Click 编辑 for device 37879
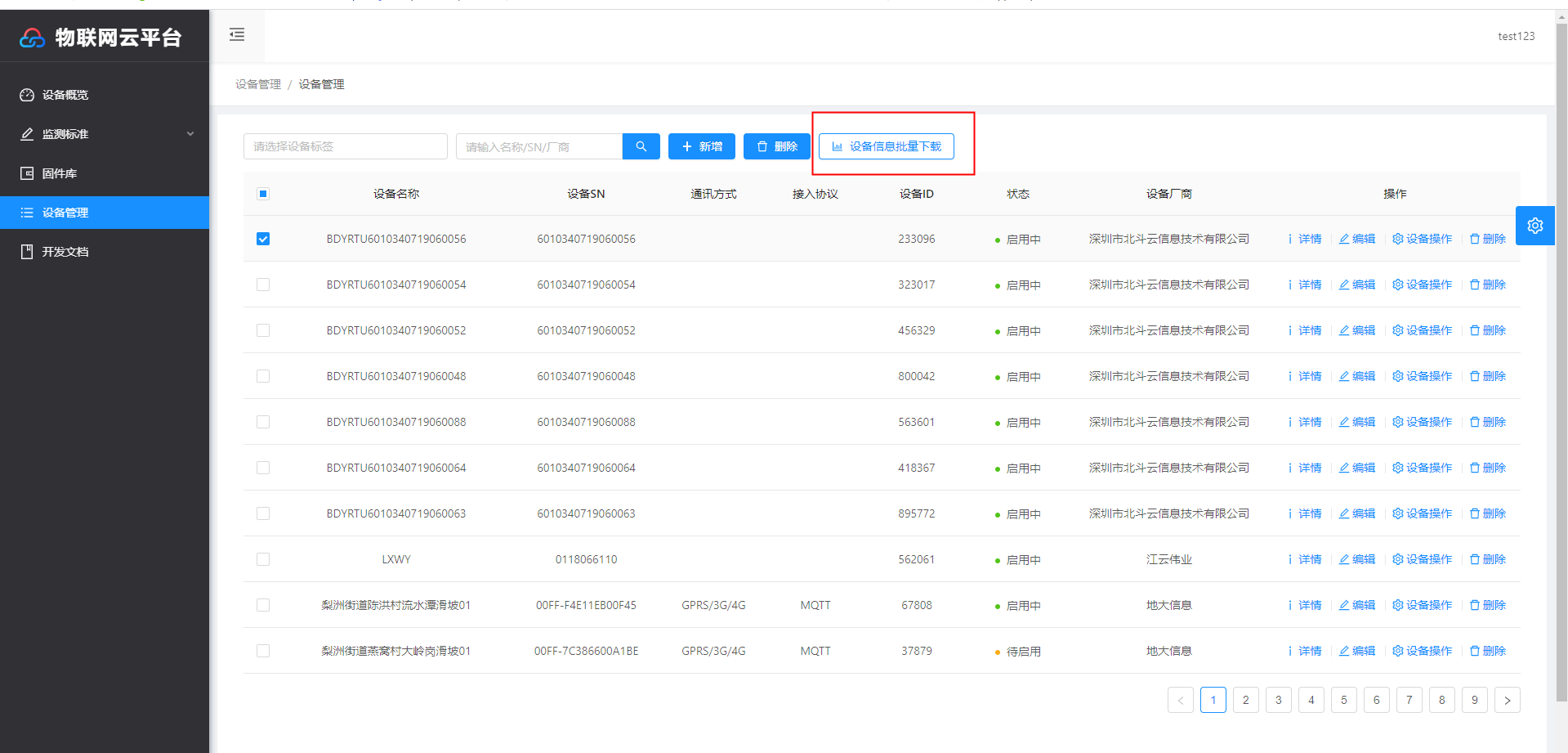1568x753 pixels. [x=1357, y=651]
